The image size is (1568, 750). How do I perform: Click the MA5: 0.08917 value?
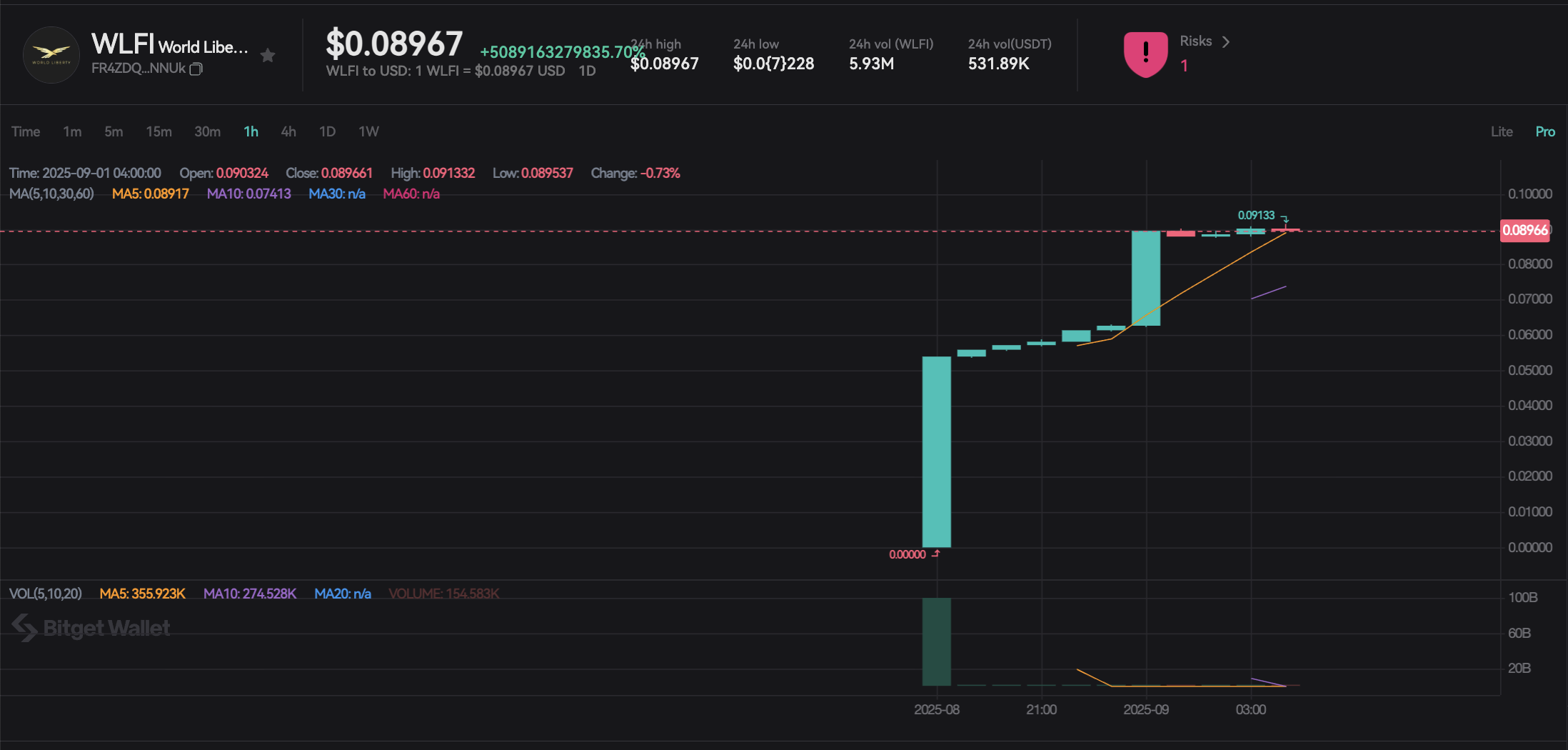151,194
